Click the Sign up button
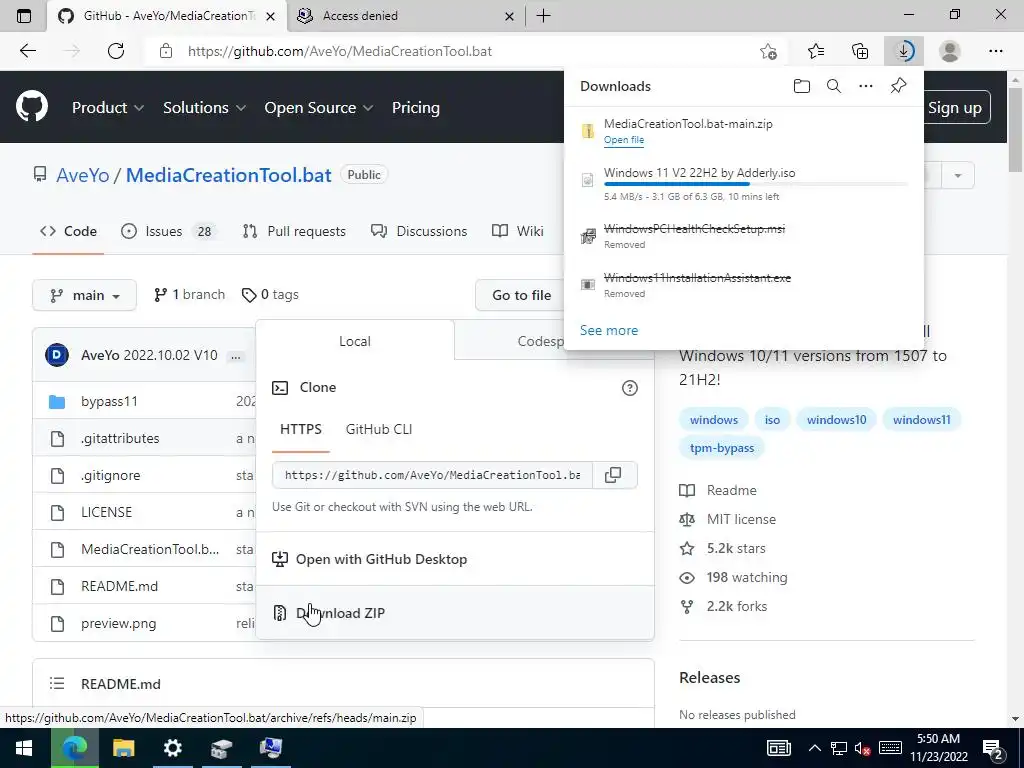 point(955,108)
